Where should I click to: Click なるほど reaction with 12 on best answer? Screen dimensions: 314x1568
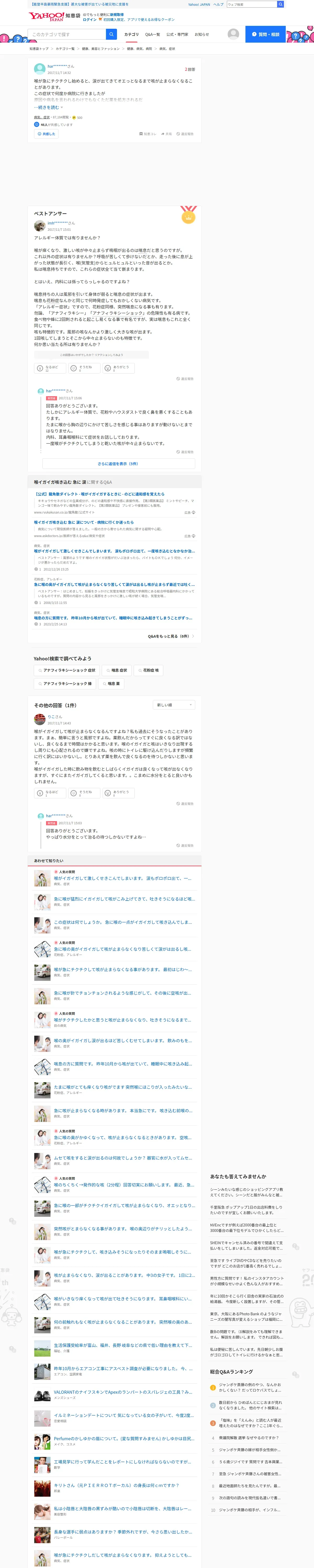coord(50,368)
